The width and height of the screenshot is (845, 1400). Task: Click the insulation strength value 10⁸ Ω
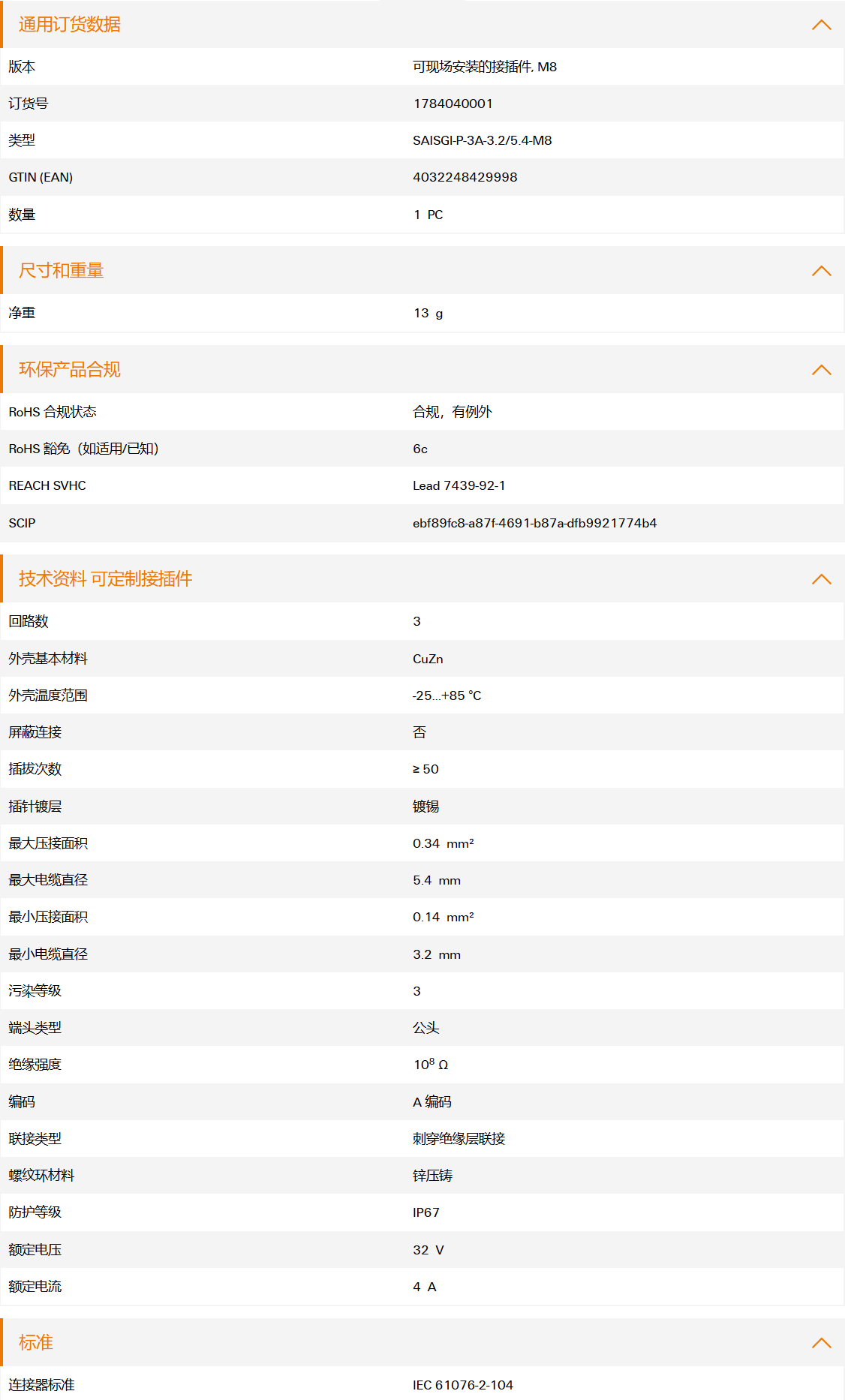(431, 1065)
